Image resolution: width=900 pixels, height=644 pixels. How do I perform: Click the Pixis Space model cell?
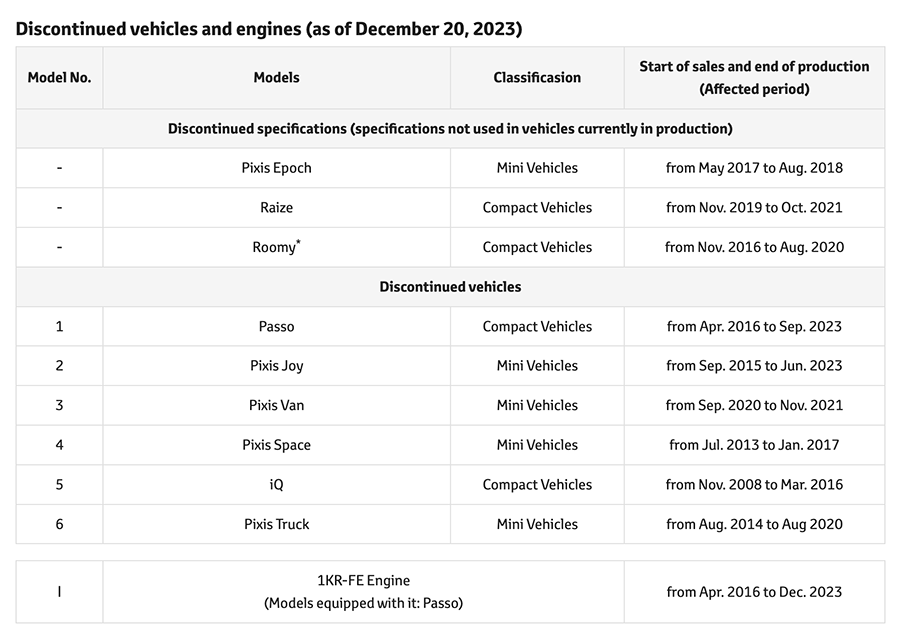[276, 445]
